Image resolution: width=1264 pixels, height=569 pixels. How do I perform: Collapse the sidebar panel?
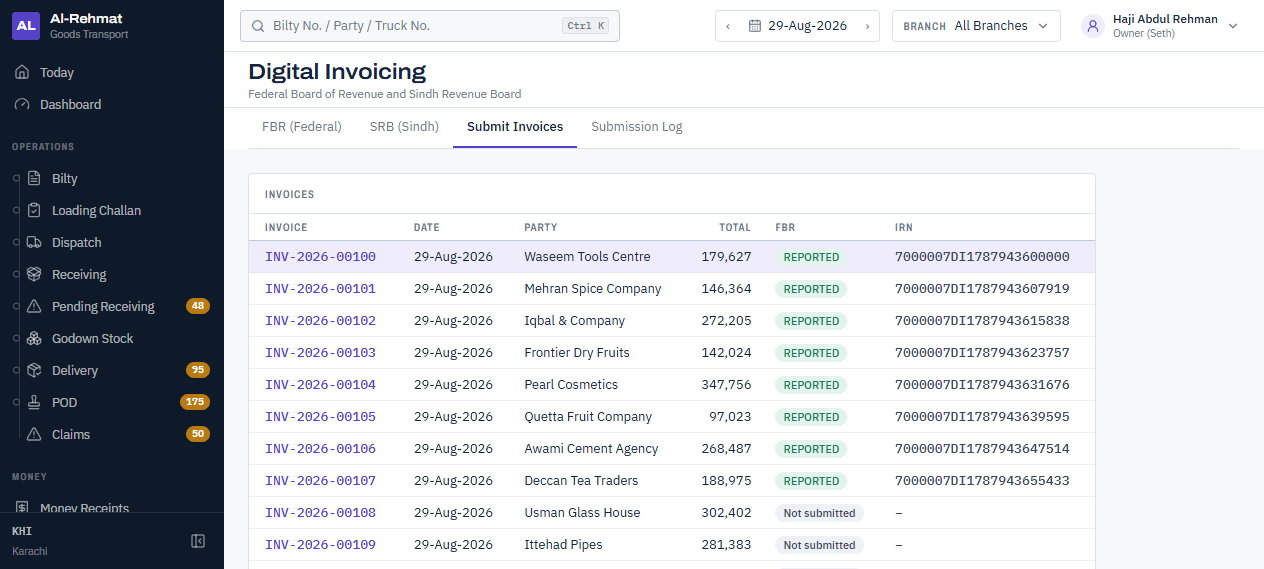point(198,541)
